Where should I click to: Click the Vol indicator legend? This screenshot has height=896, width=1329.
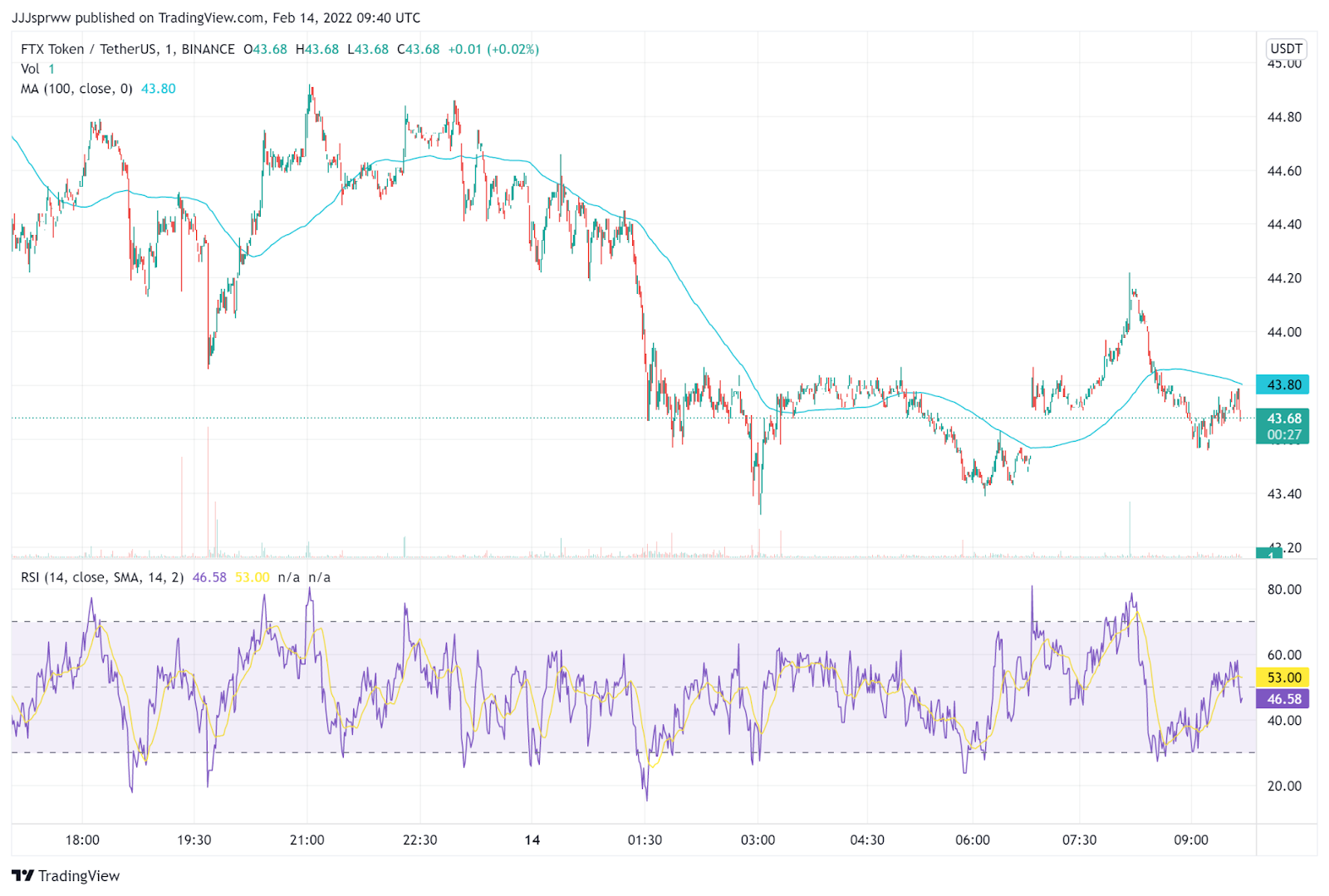[x=30, y=69]
